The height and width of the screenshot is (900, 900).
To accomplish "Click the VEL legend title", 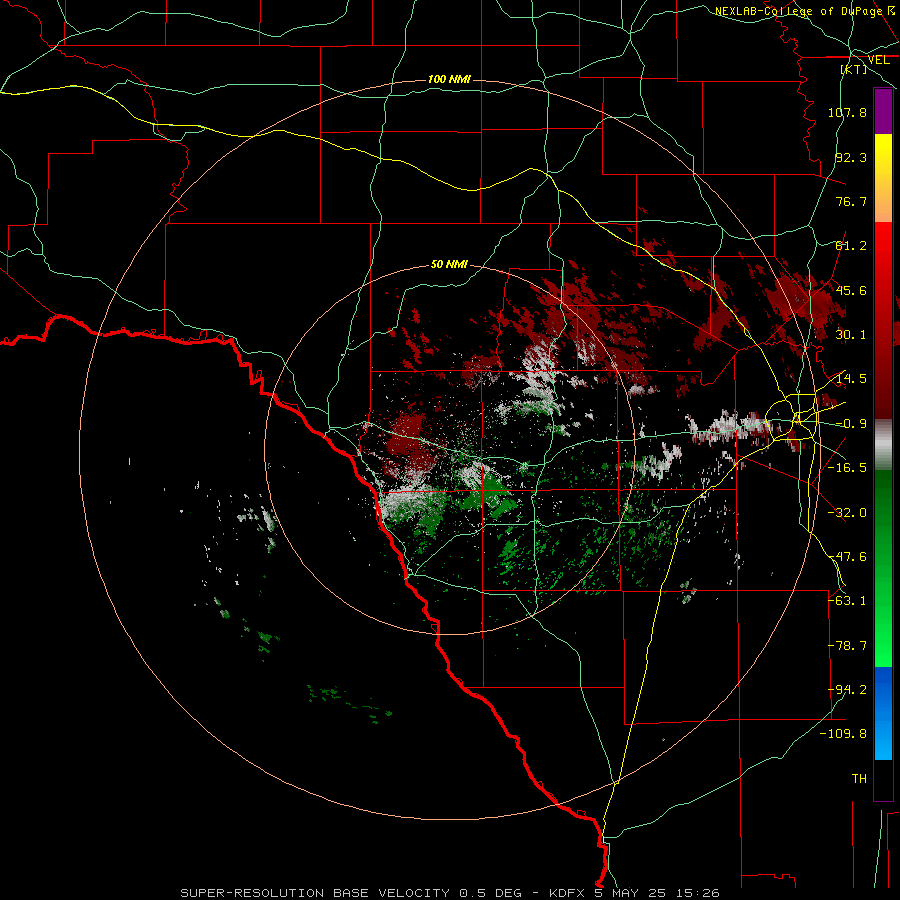I will 878,60.
